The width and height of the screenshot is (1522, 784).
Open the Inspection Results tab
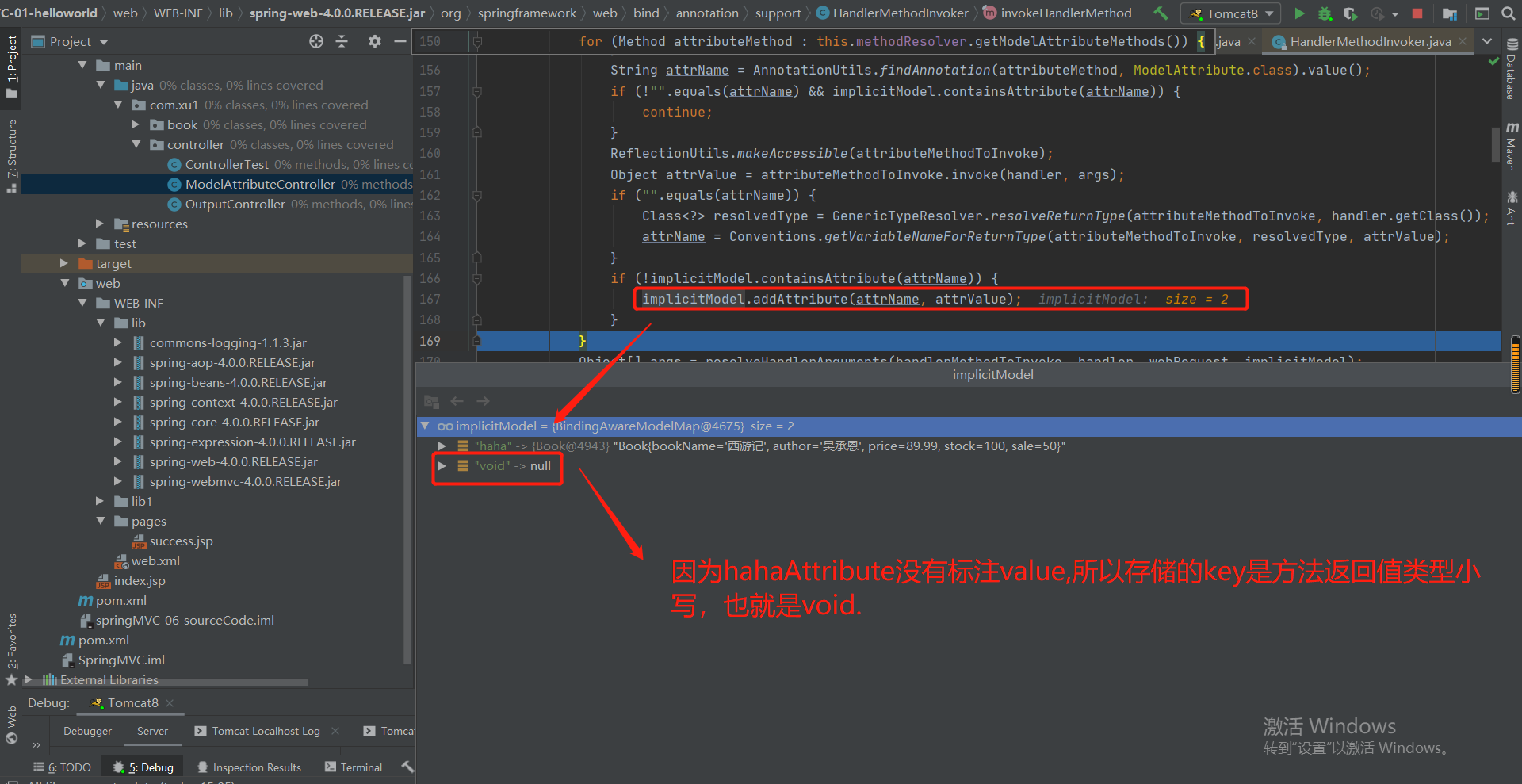coord(249,767)
